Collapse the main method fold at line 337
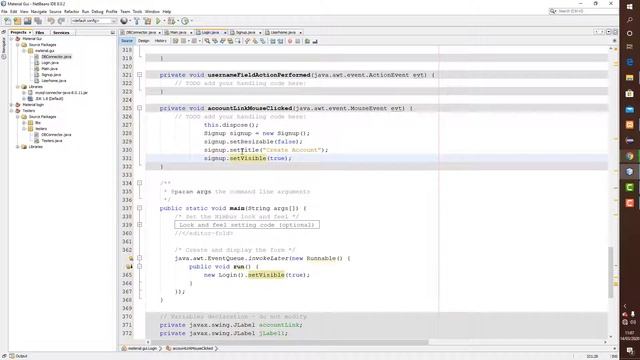The height and width of the screenshot is (360, 640). [140, 208]
